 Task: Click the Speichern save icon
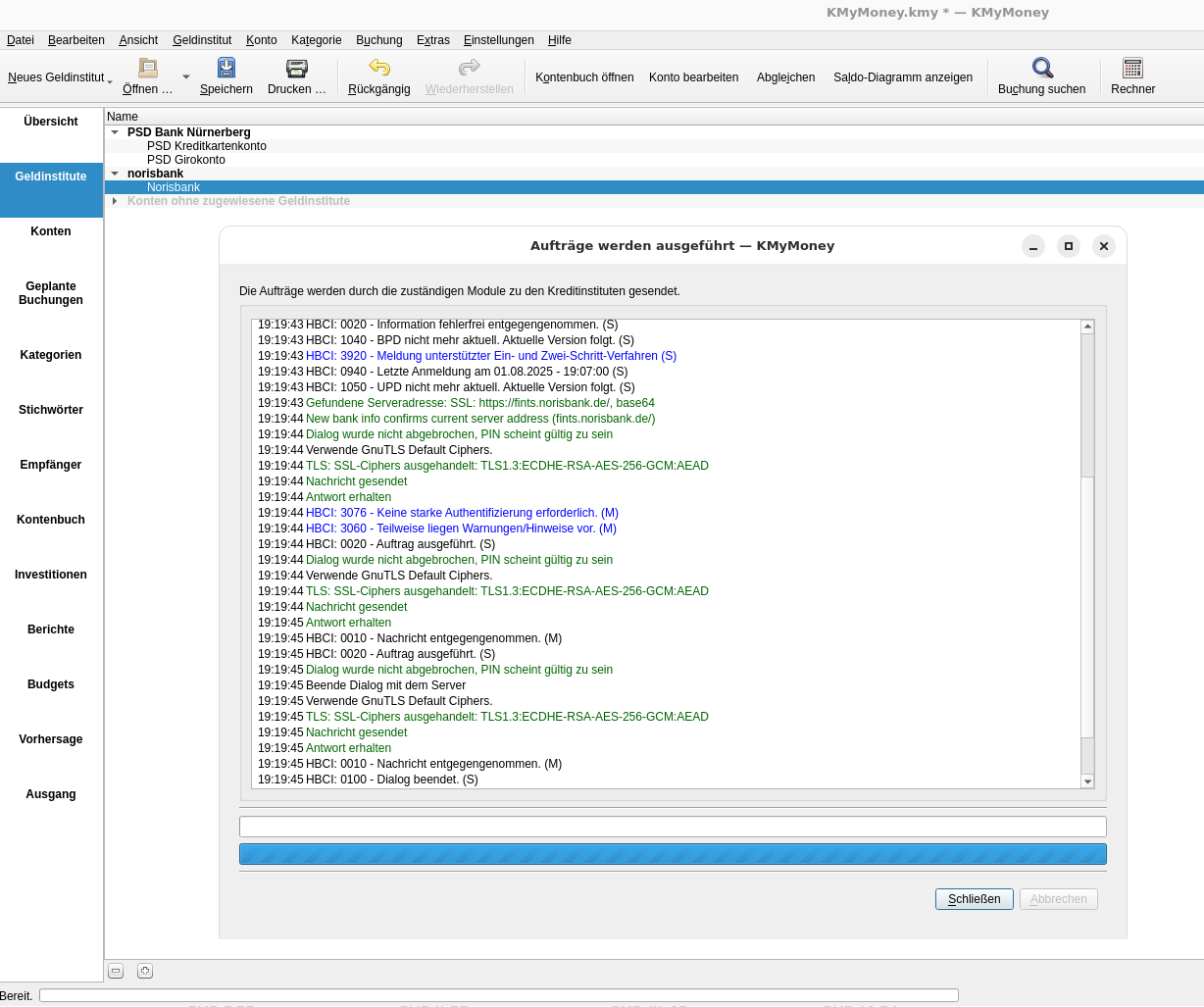[226, 68]
